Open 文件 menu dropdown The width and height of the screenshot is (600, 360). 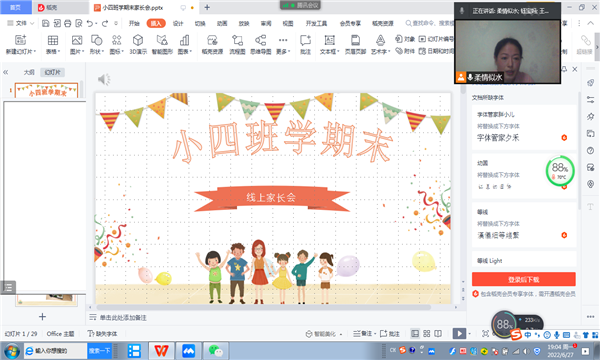tap(21, 23)
